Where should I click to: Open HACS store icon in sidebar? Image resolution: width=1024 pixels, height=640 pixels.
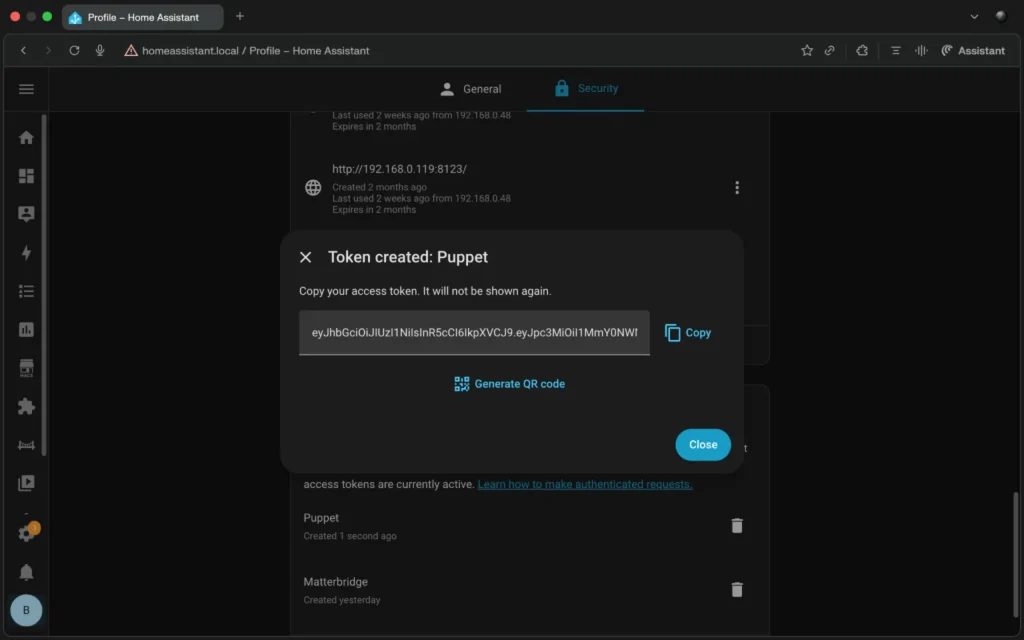26,368
